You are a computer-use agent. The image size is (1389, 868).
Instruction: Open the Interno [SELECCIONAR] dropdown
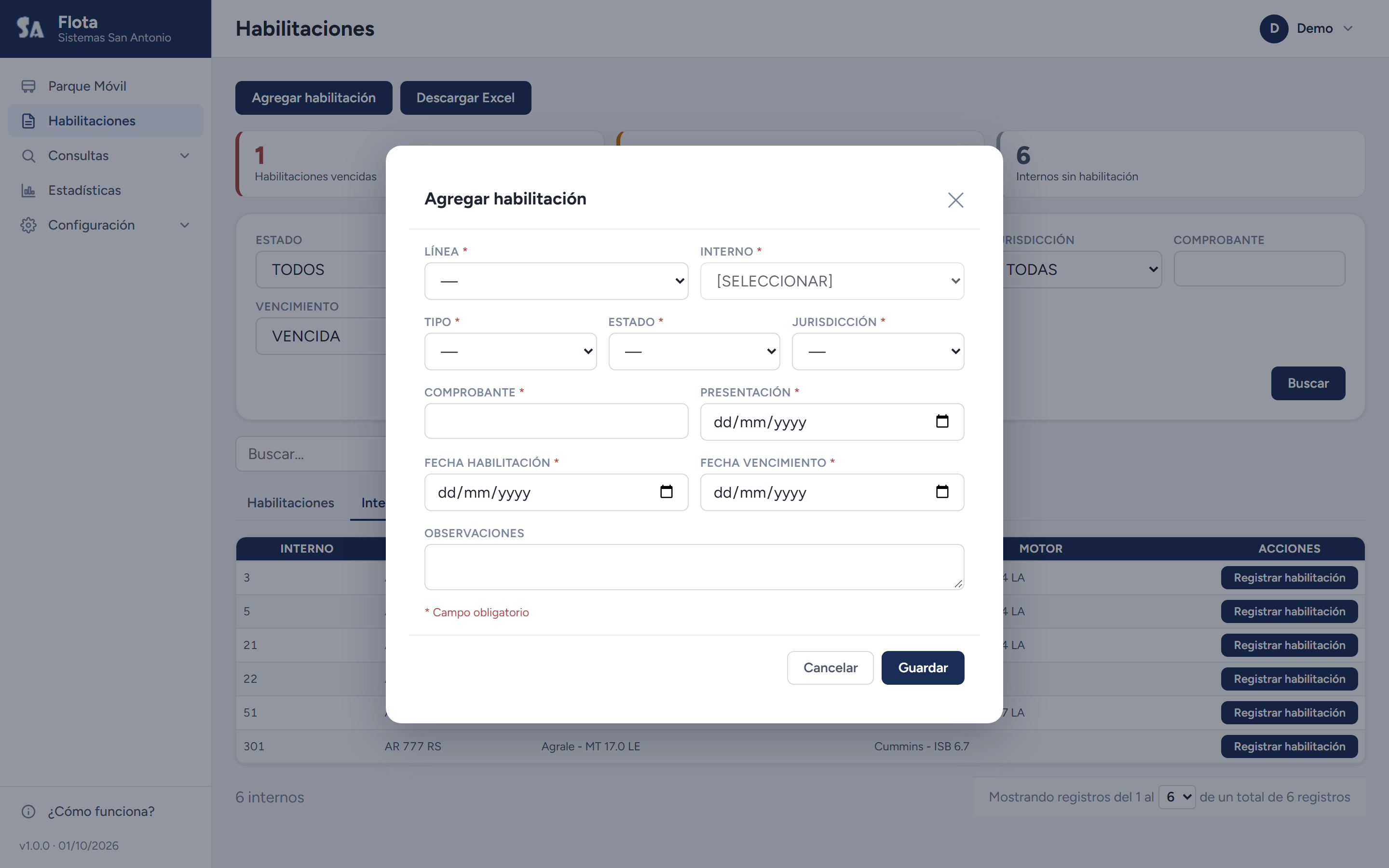831,281
